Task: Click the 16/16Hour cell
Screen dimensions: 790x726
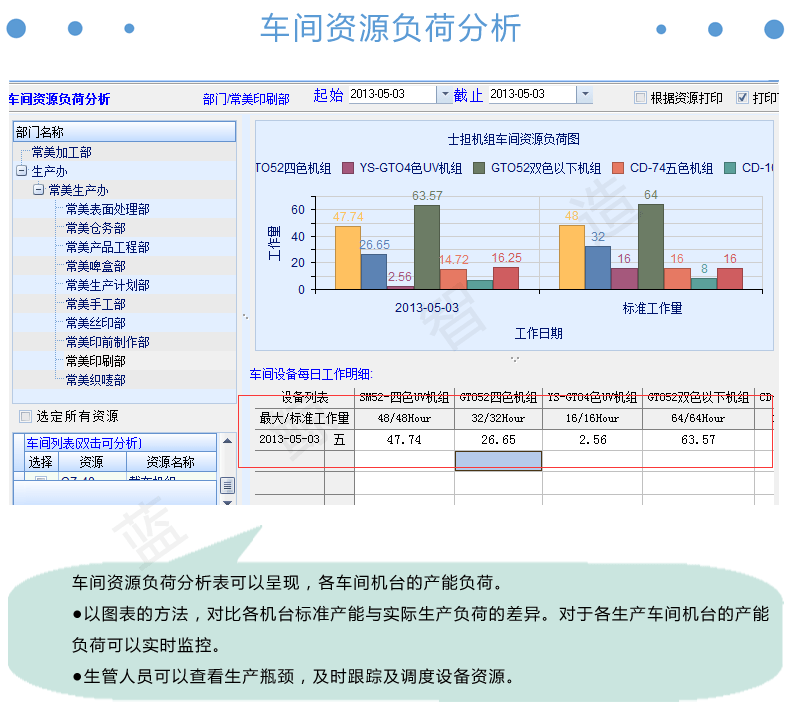Action: click(x=592, y=418)
